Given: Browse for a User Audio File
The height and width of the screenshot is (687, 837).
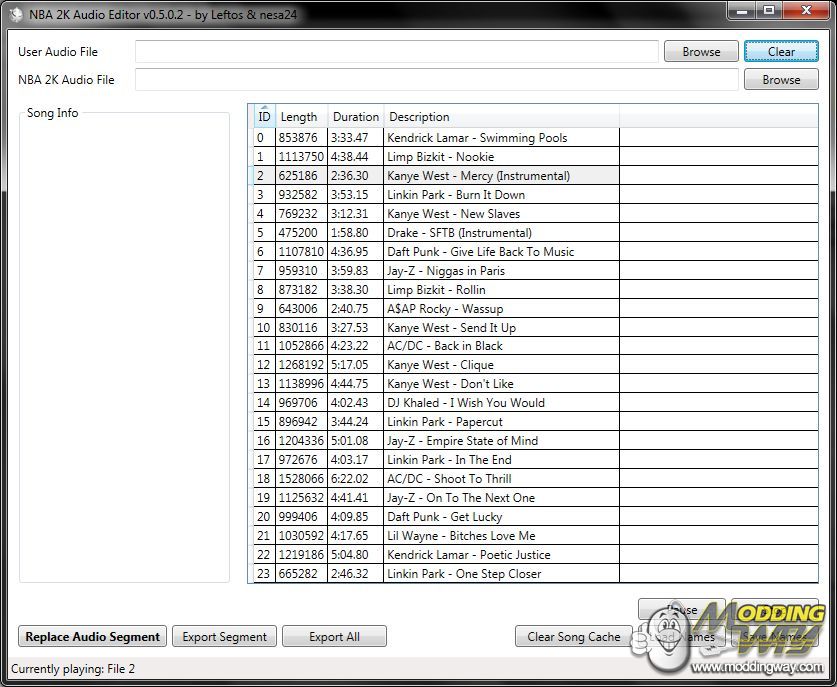Looking at the screenshot, I should (701, 52).
